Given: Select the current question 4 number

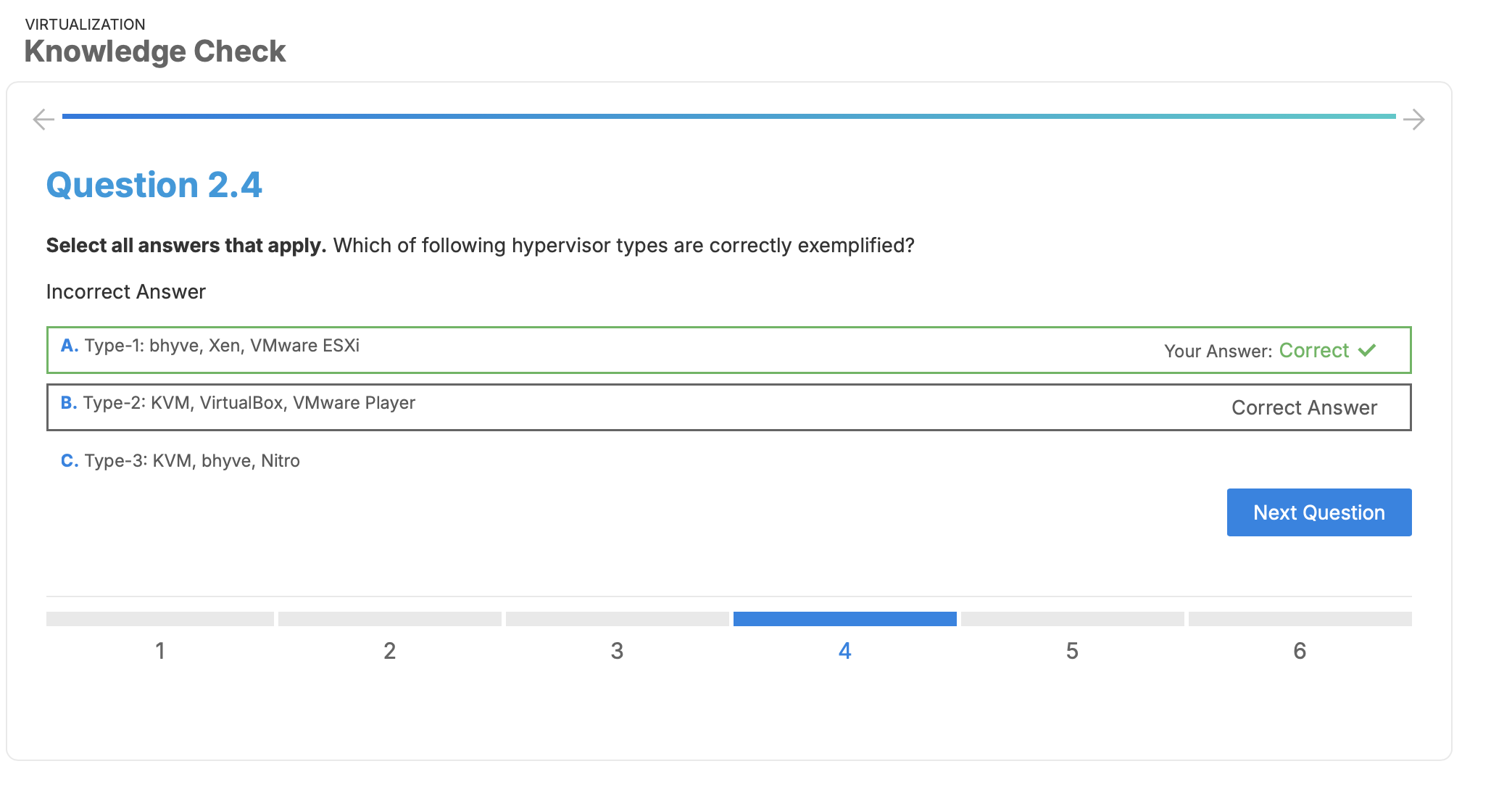Looking at the screenshot, I should [844, 651].
